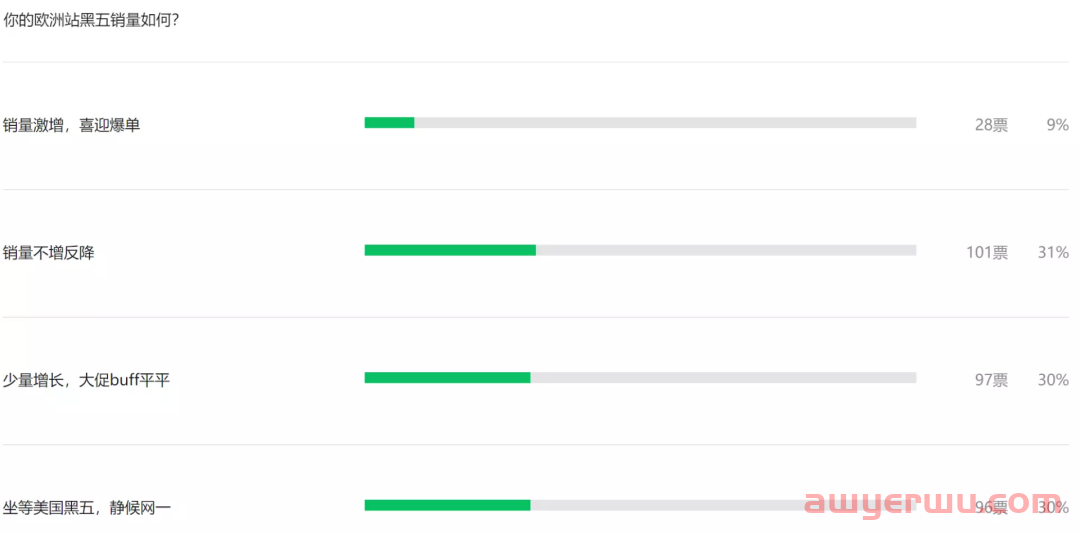Click the 28票 vote count
Image resolution: width=1080 pixels, height=533 pixels.
pos(991,125)
